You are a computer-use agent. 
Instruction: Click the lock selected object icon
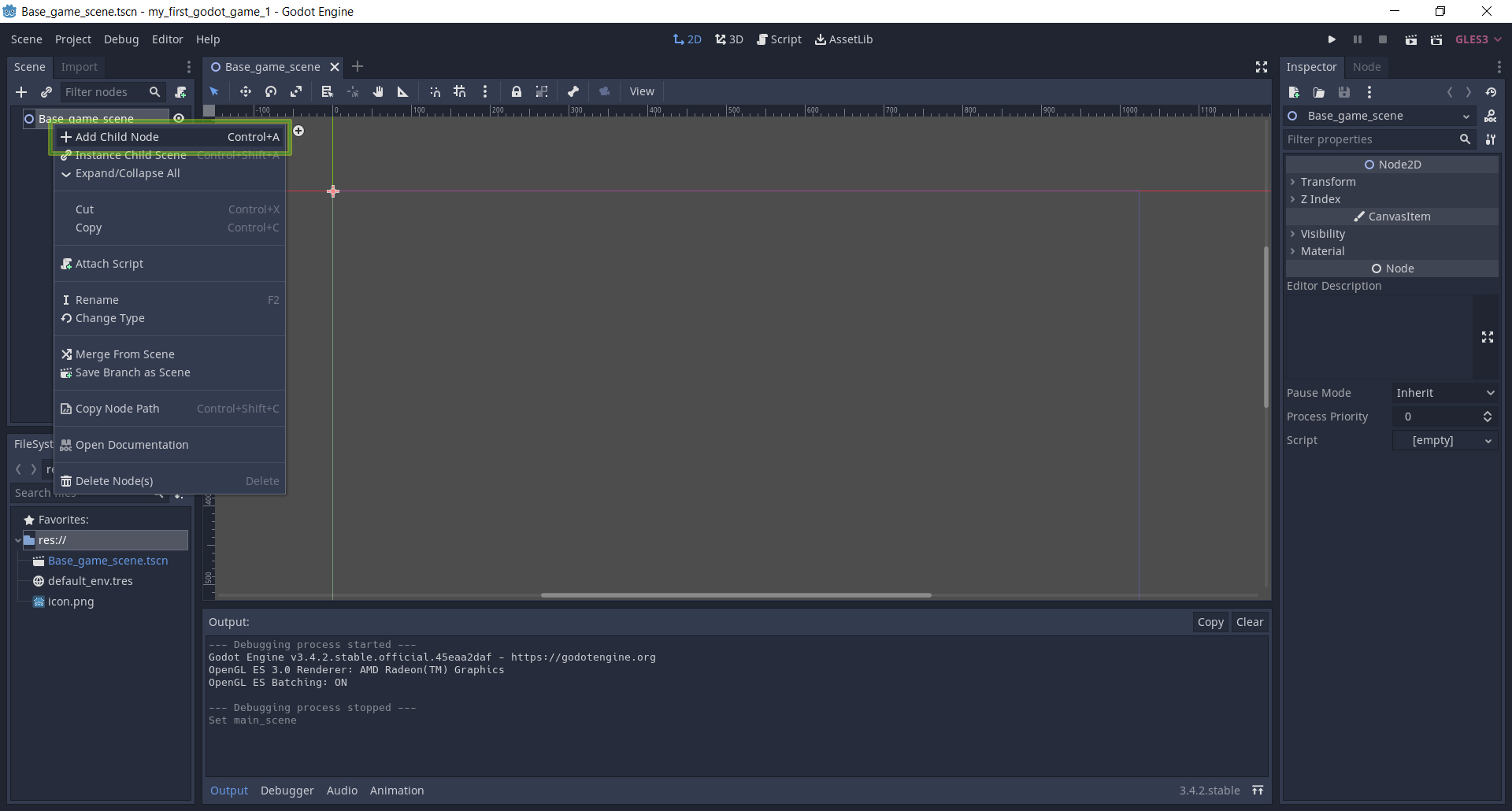pyautogui.click(x=517, y=91)
